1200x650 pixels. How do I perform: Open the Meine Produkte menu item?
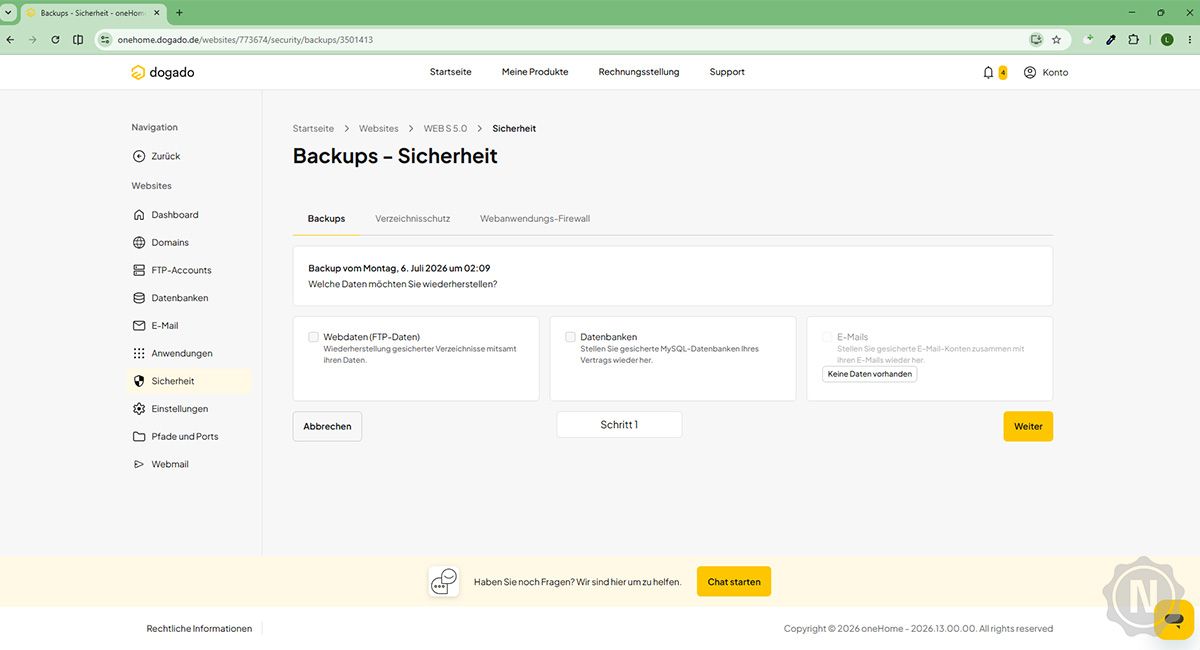pyautogui.click(x=535, y=72)
